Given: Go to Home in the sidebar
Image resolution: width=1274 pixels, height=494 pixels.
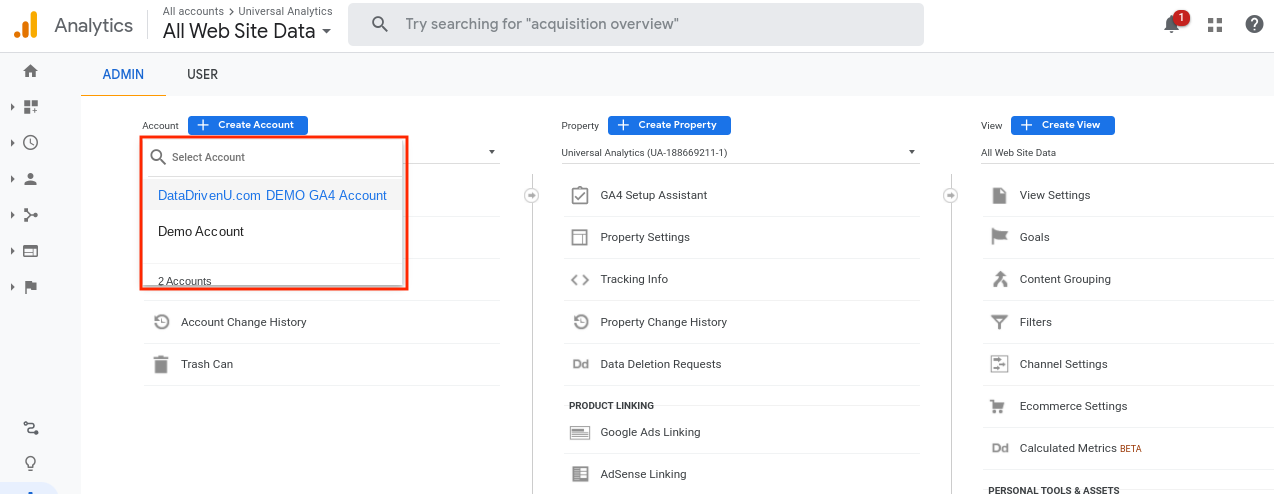Looking at the screenshot, I should (x=30, y=71).
